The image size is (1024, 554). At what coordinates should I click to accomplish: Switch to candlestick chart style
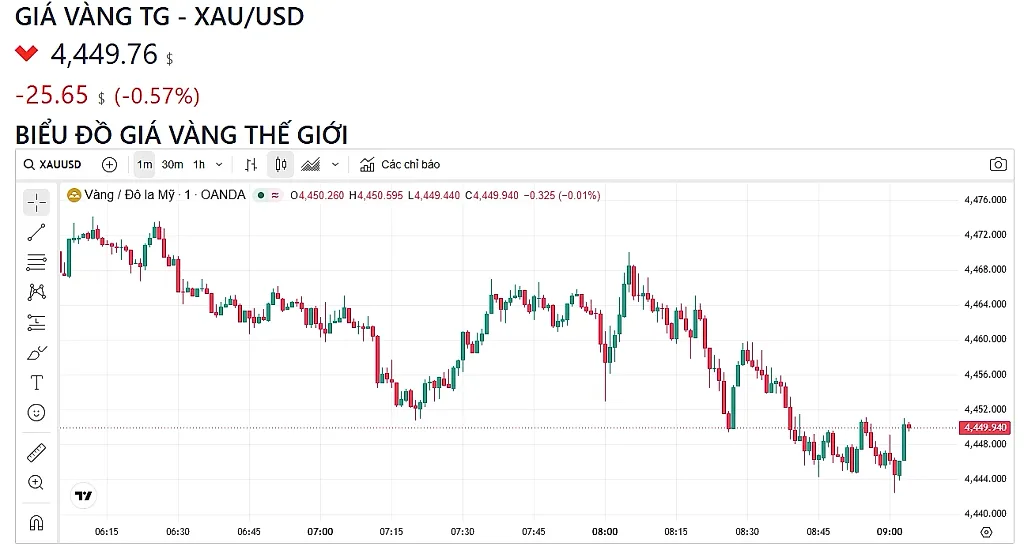(281, 165)
